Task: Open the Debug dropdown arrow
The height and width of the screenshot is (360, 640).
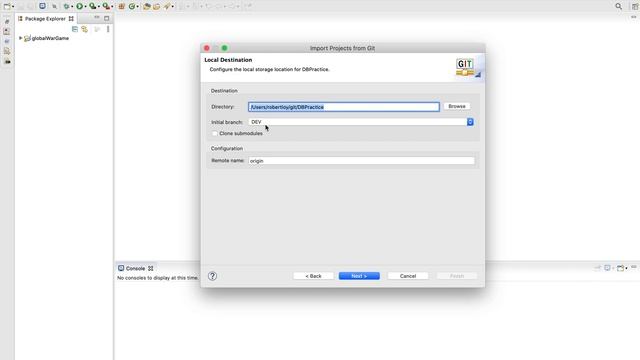Action: tap(72, 7)
